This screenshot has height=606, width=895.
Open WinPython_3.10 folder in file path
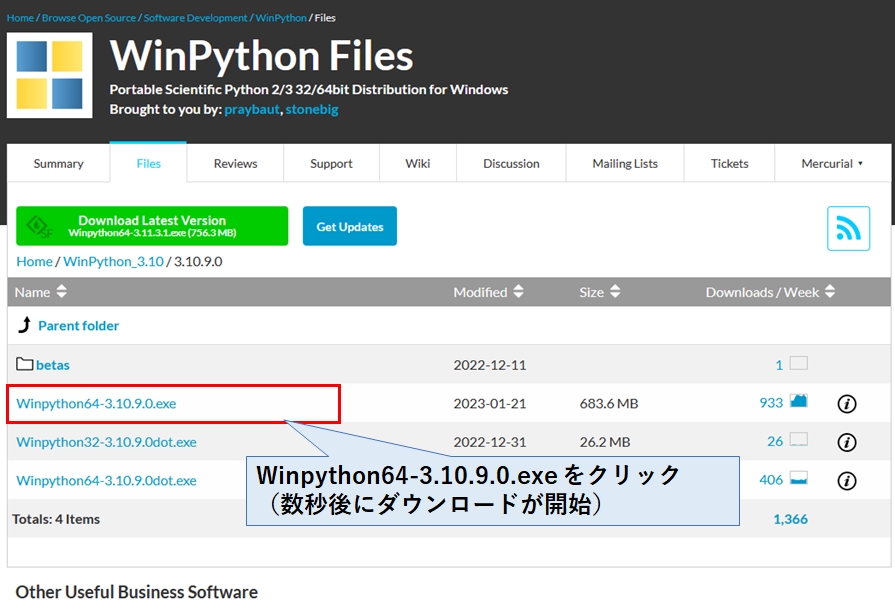coord(113,261)
